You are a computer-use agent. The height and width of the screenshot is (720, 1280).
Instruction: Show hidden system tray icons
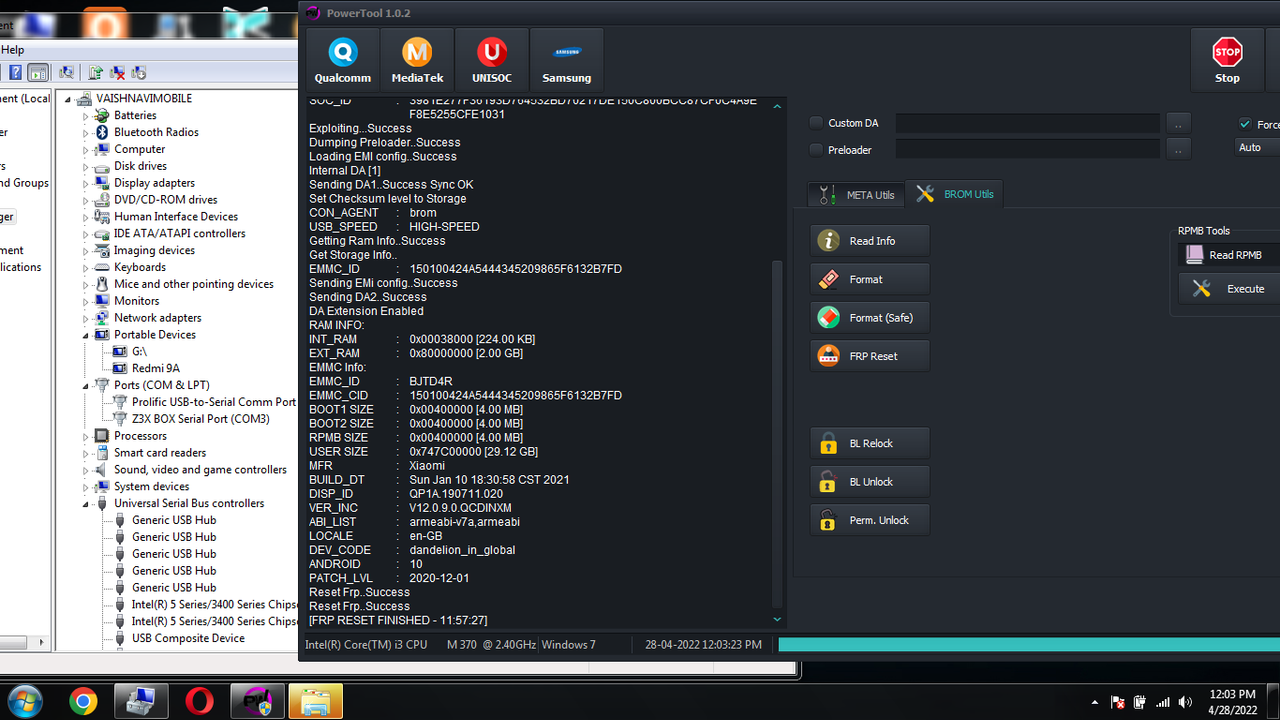pos(1095,702)
